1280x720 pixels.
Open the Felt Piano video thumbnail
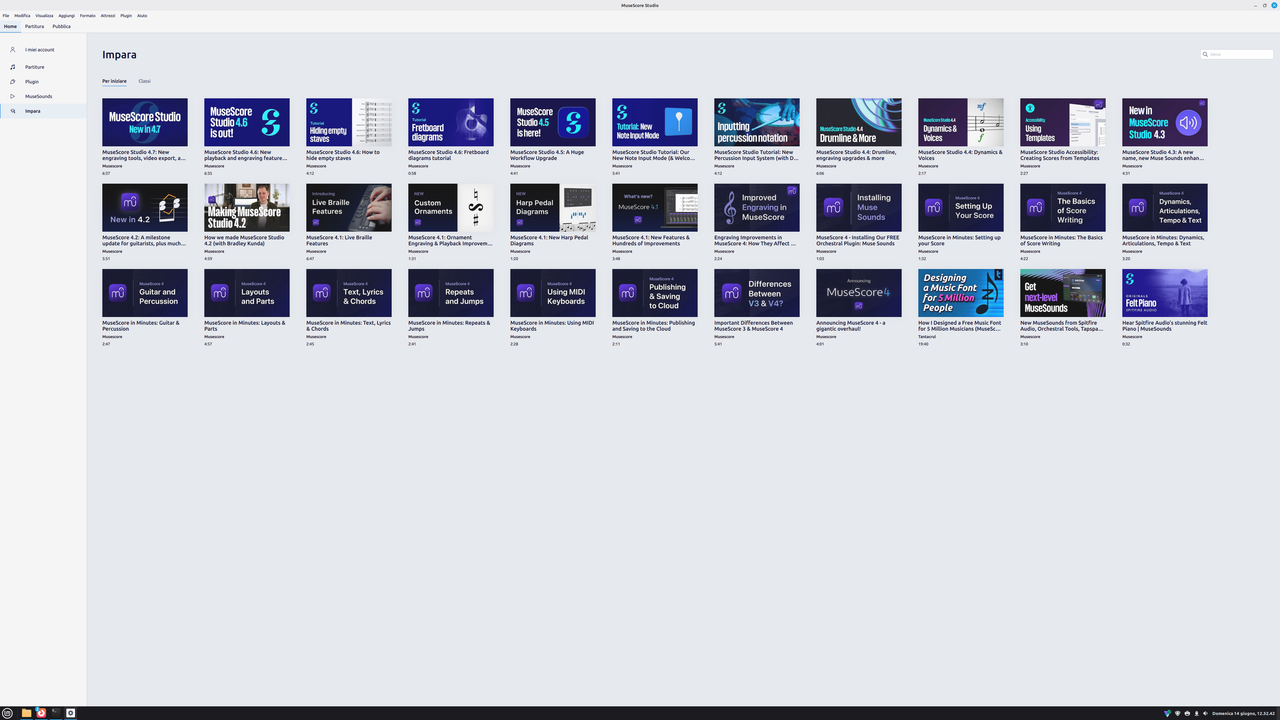point(1165,293)
